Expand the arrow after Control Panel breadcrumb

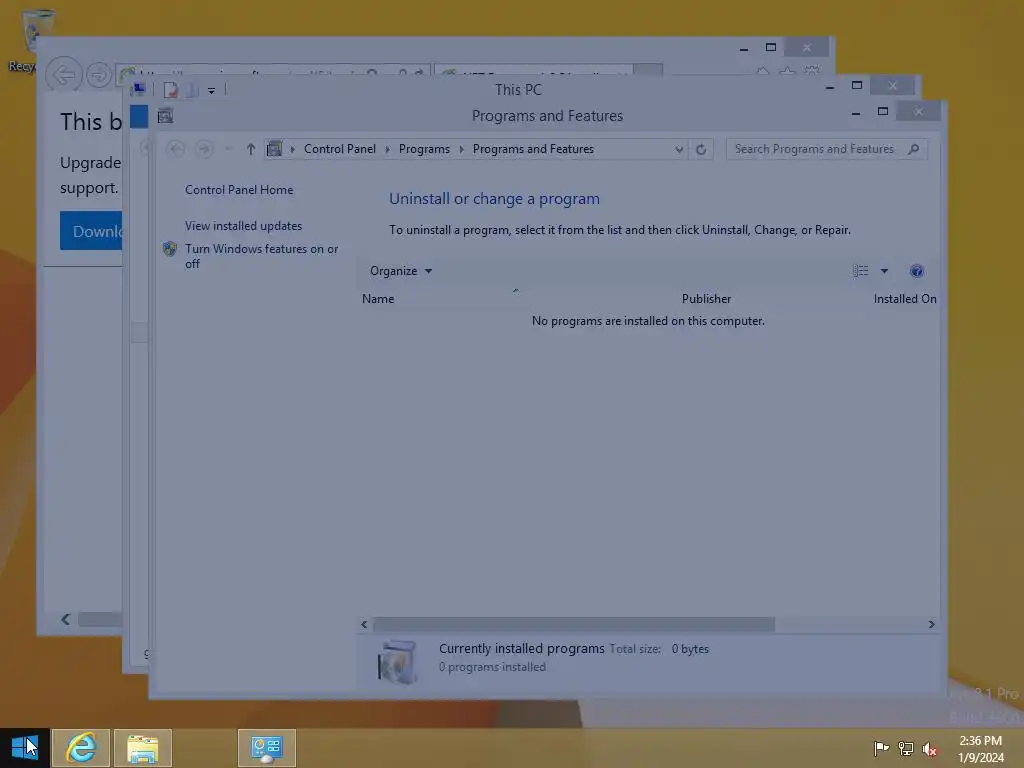387,149
